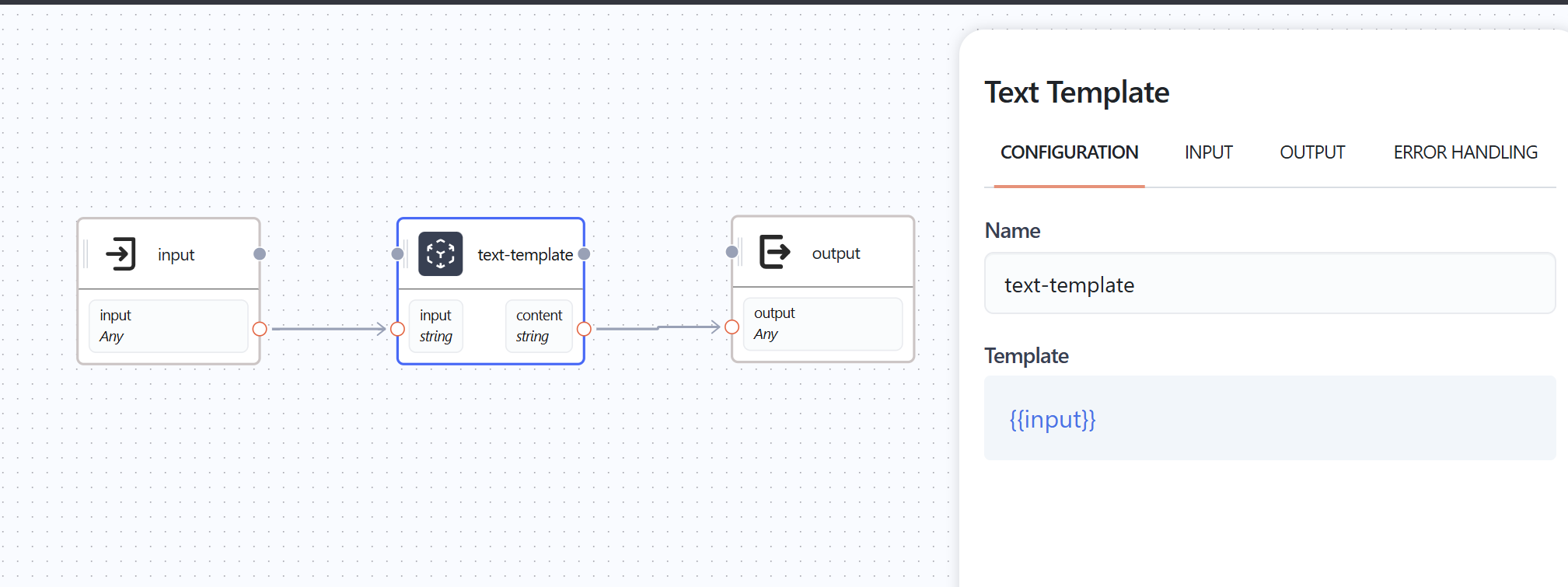This screenshot has width=1568, height=587.
Task: Click the output node exit icon
Action: coord(774,252)
